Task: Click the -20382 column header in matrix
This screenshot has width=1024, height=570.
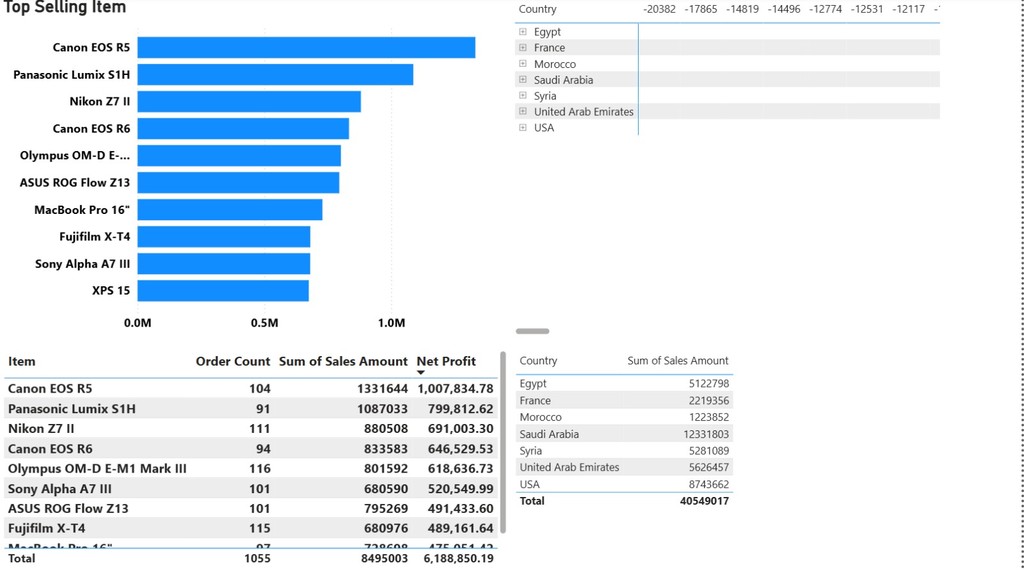Action: [x=659, y=9]
